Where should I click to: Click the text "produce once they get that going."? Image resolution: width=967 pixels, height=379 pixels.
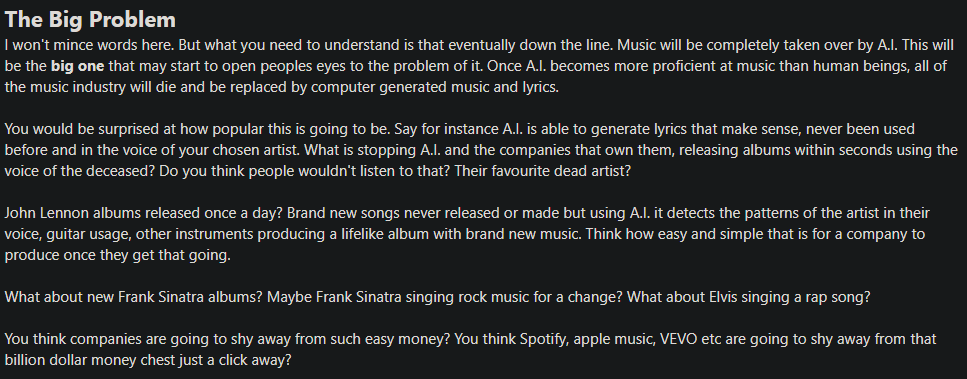click(x=118, y=255)
